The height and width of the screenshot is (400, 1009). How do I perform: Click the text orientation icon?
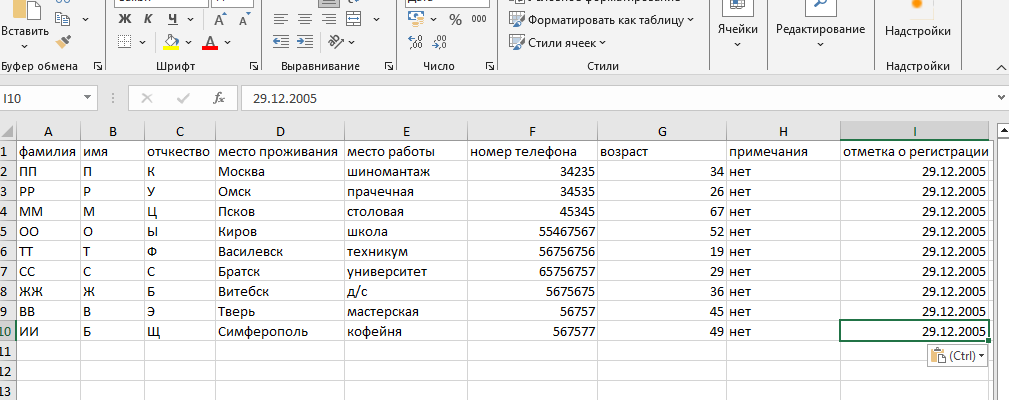[337, 42]
